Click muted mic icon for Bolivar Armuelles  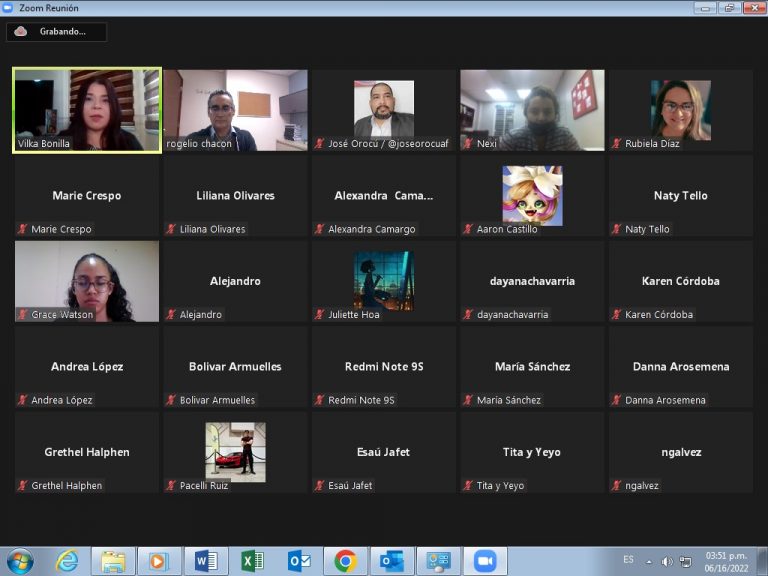170,400
